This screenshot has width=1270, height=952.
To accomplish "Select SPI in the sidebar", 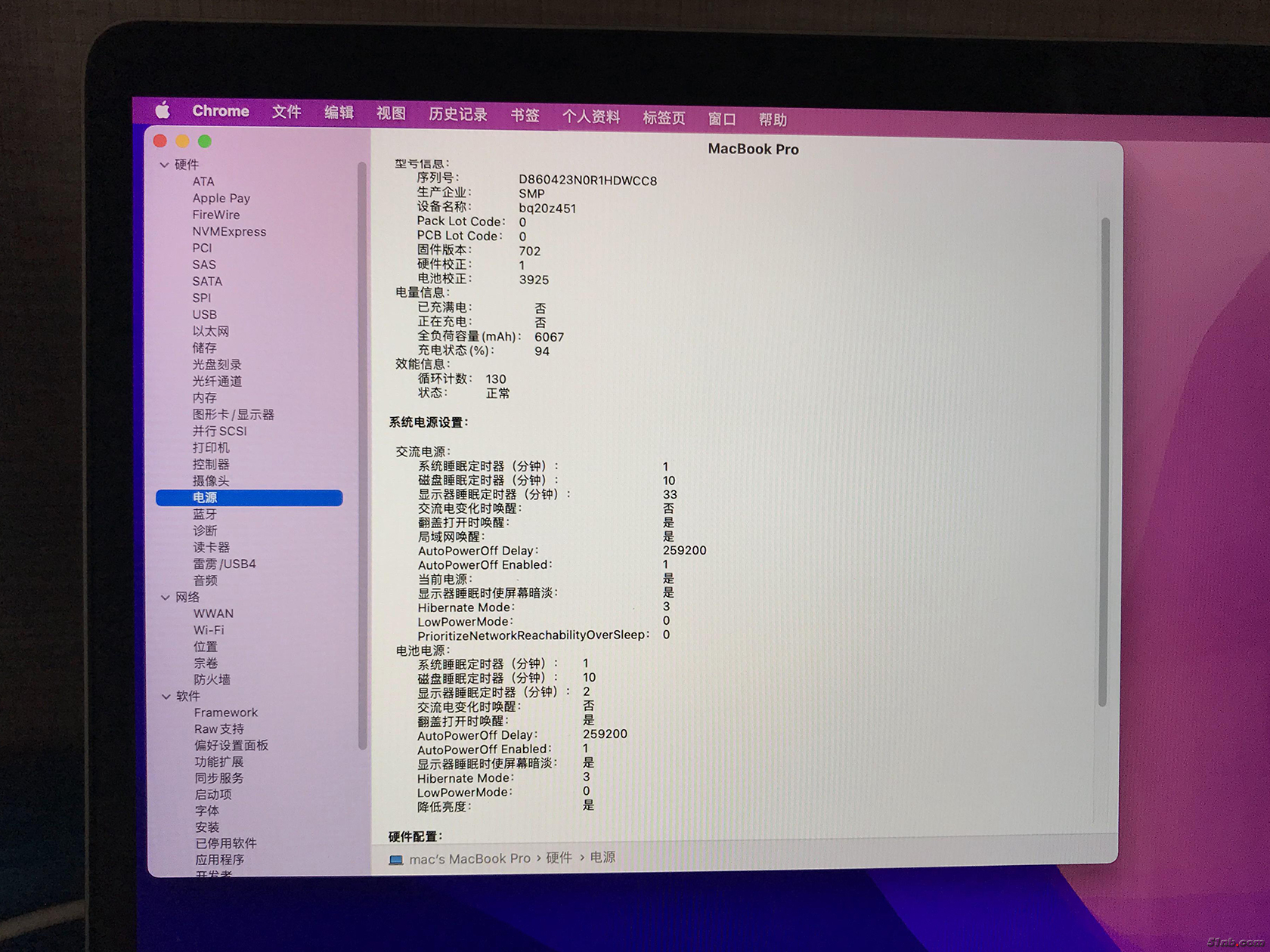I will click(x=201, y=298).
